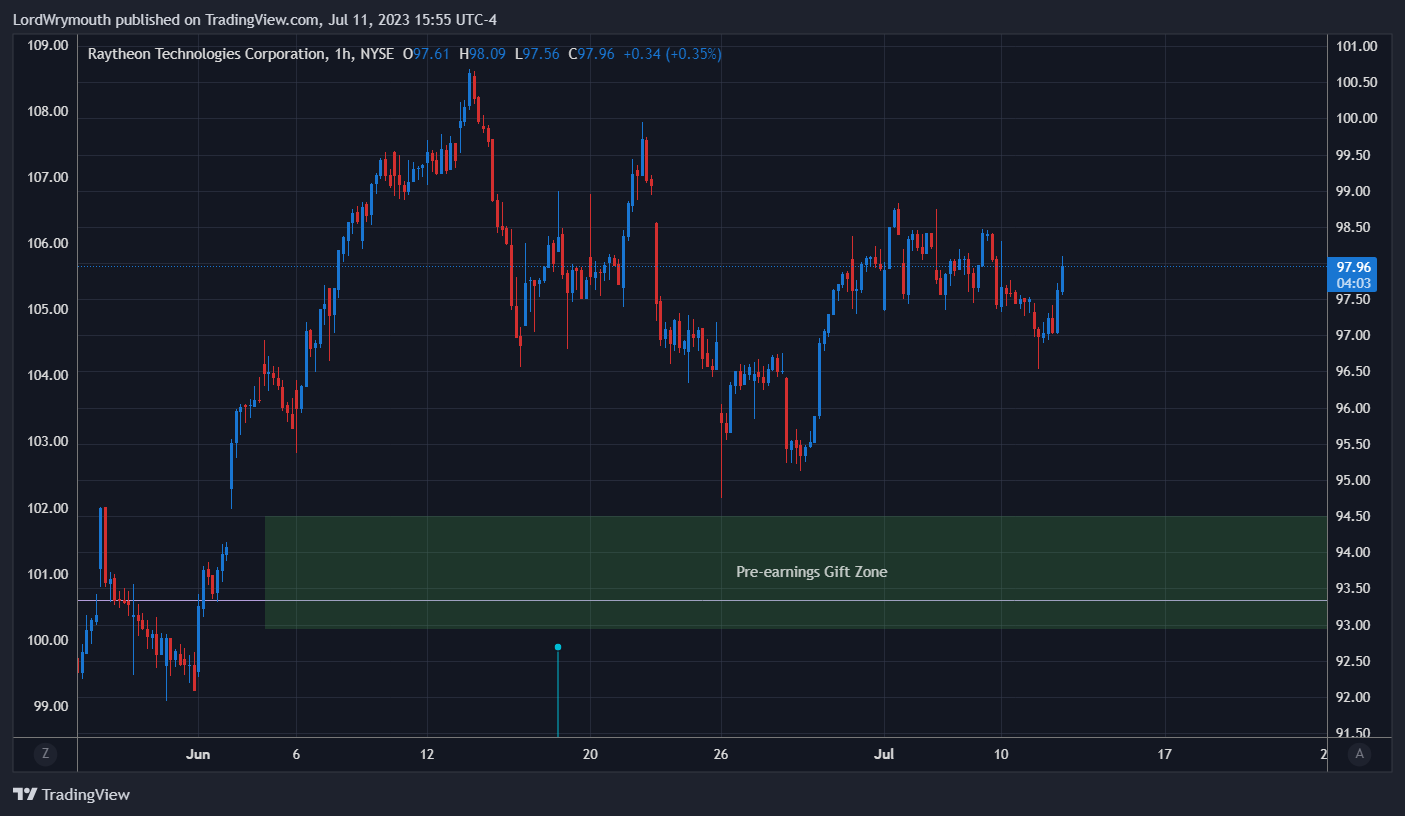Toggle the A auto-scale button at bottom right
The height and width of the screenshot is (816, 1405).
pyautogui.click(x=1359, y=754)
